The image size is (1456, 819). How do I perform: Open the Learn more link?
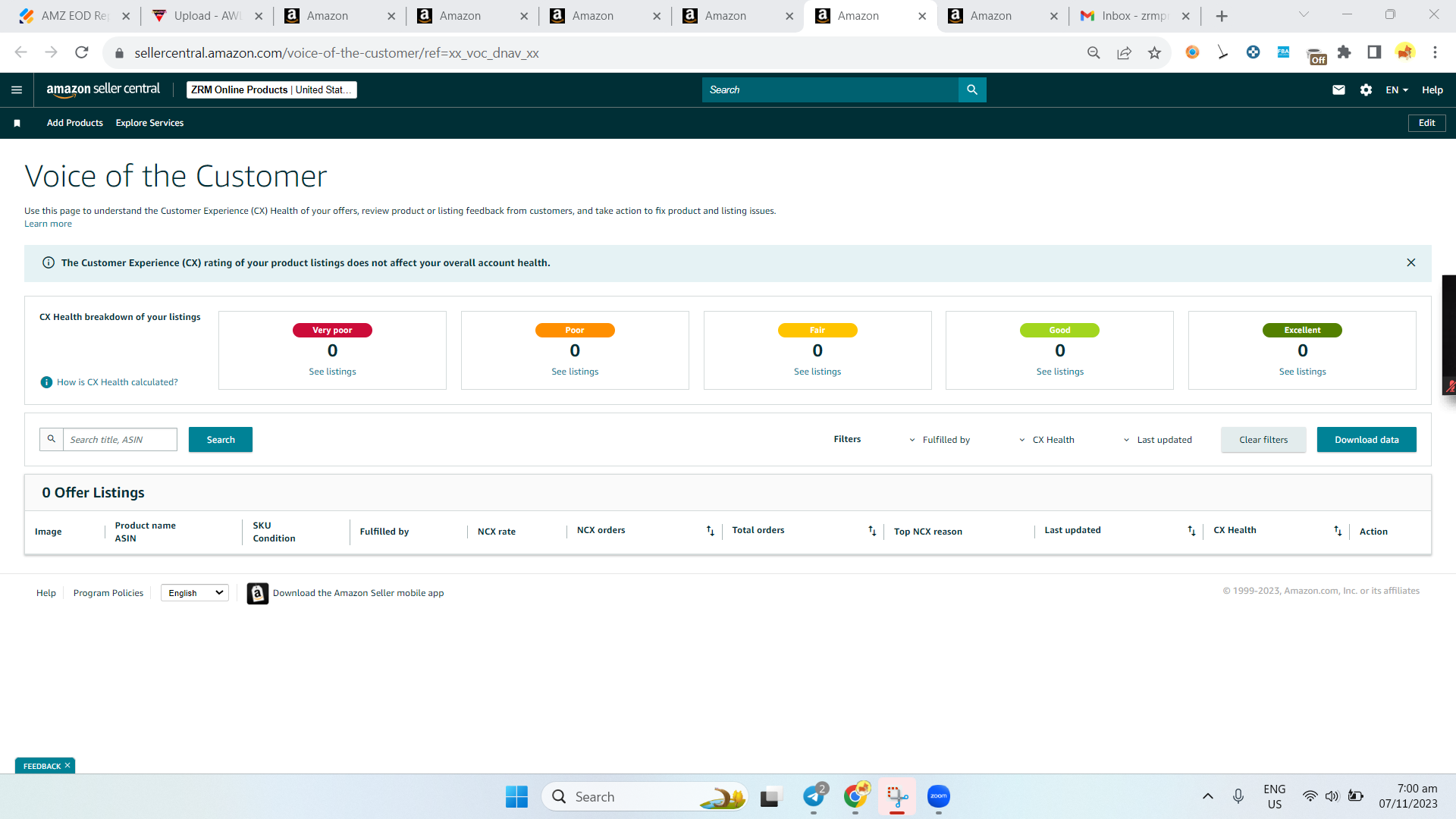pyautogui.click(x=48, y=224)
